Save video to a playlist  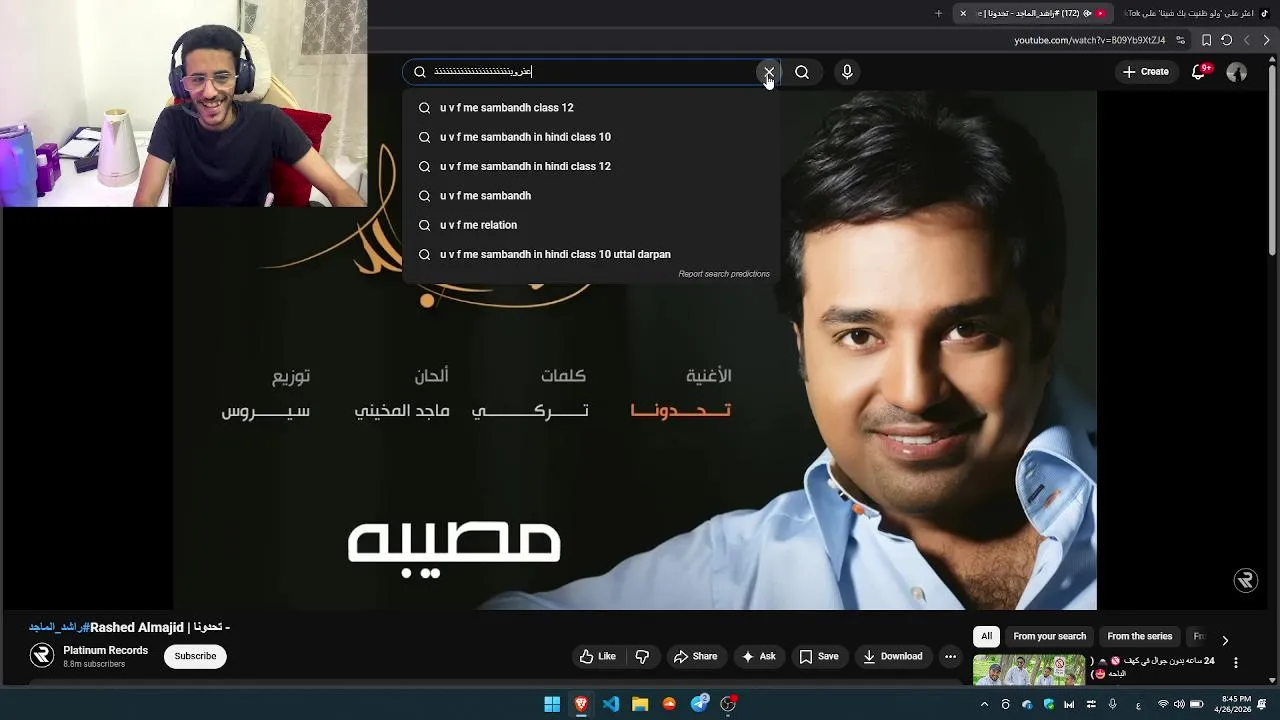click(819, 656)
